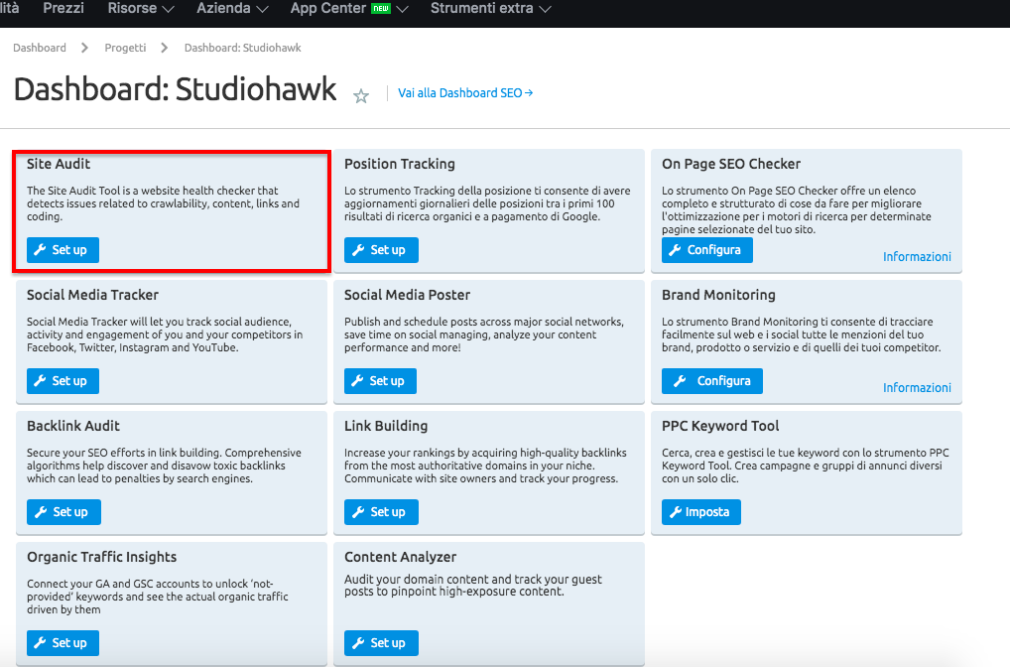Click the PPC Keyword Tool title
The image size is (1010, 667).
click(x=720, y=426)
